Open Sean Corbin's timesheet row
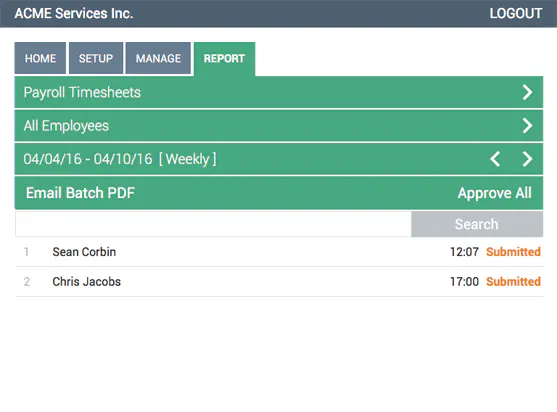The height and width of the screenshot is (412, 557). [x=279, y=252]
